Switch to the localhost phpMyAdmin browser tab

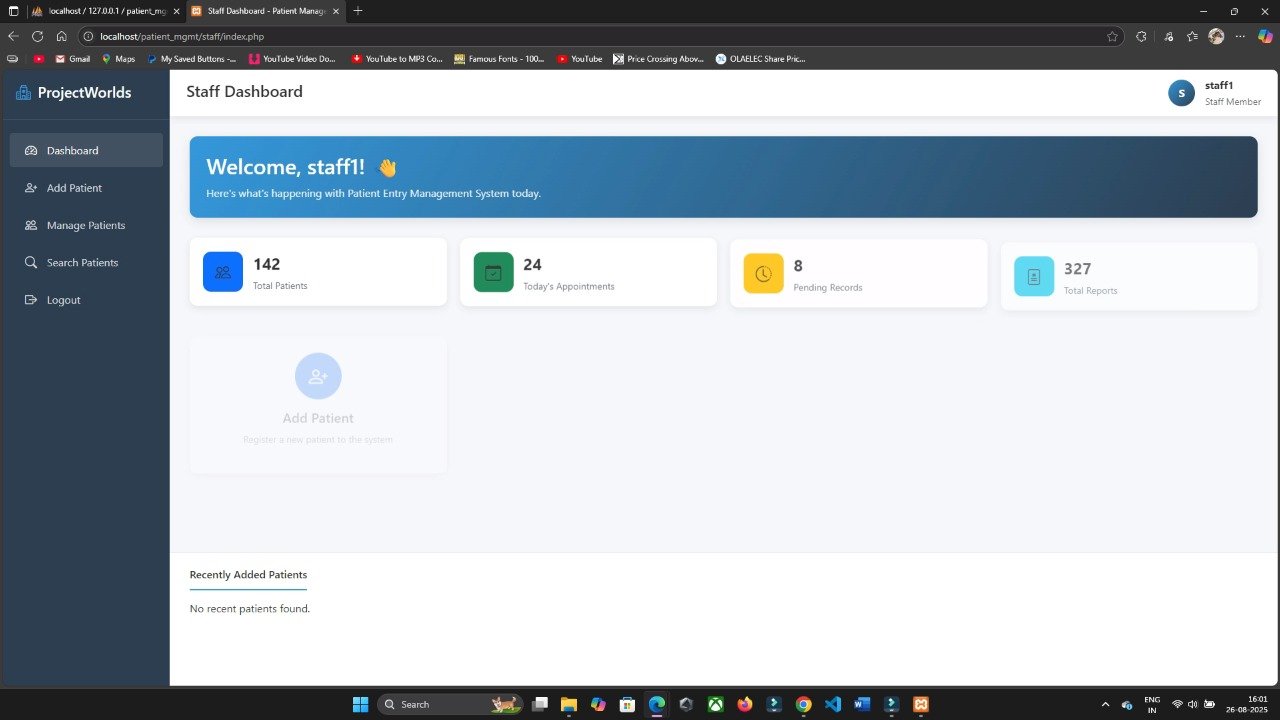click(100, 11)
